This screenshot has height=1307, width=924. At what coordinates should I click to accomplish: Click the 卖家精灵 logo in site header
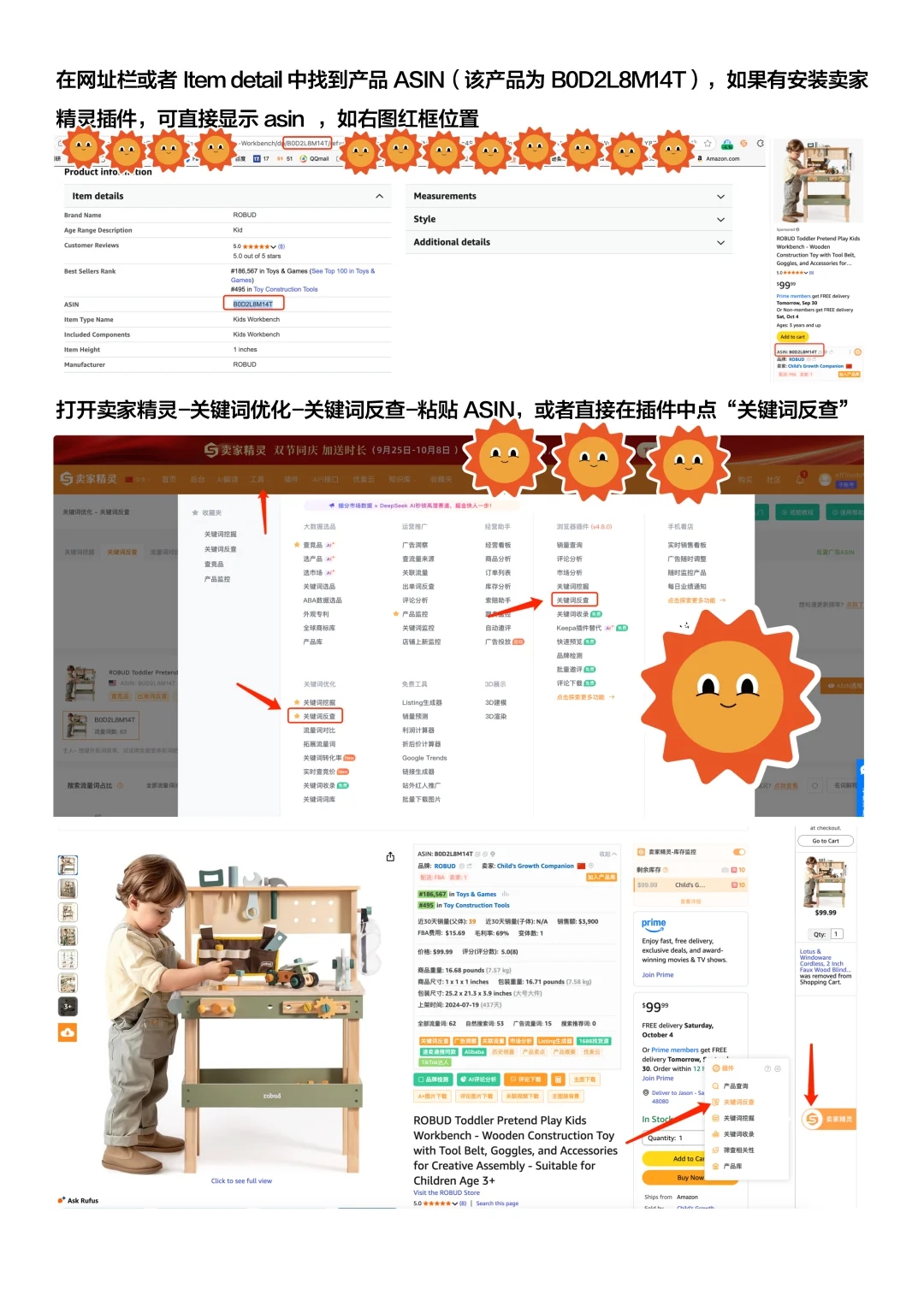pyautogui.click(x=87, y=479)
